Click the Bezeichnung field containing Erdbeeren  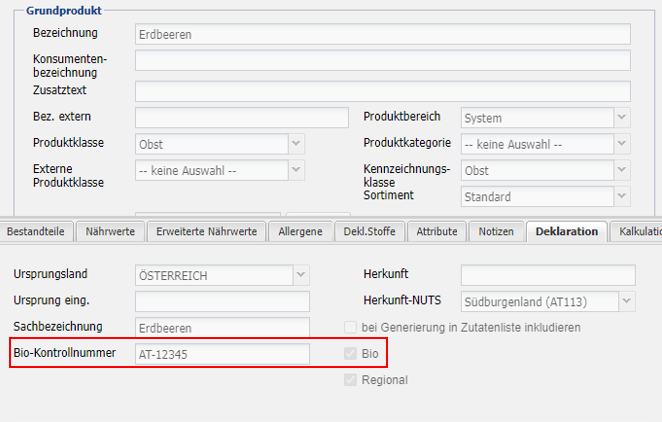tap(382, 34)
